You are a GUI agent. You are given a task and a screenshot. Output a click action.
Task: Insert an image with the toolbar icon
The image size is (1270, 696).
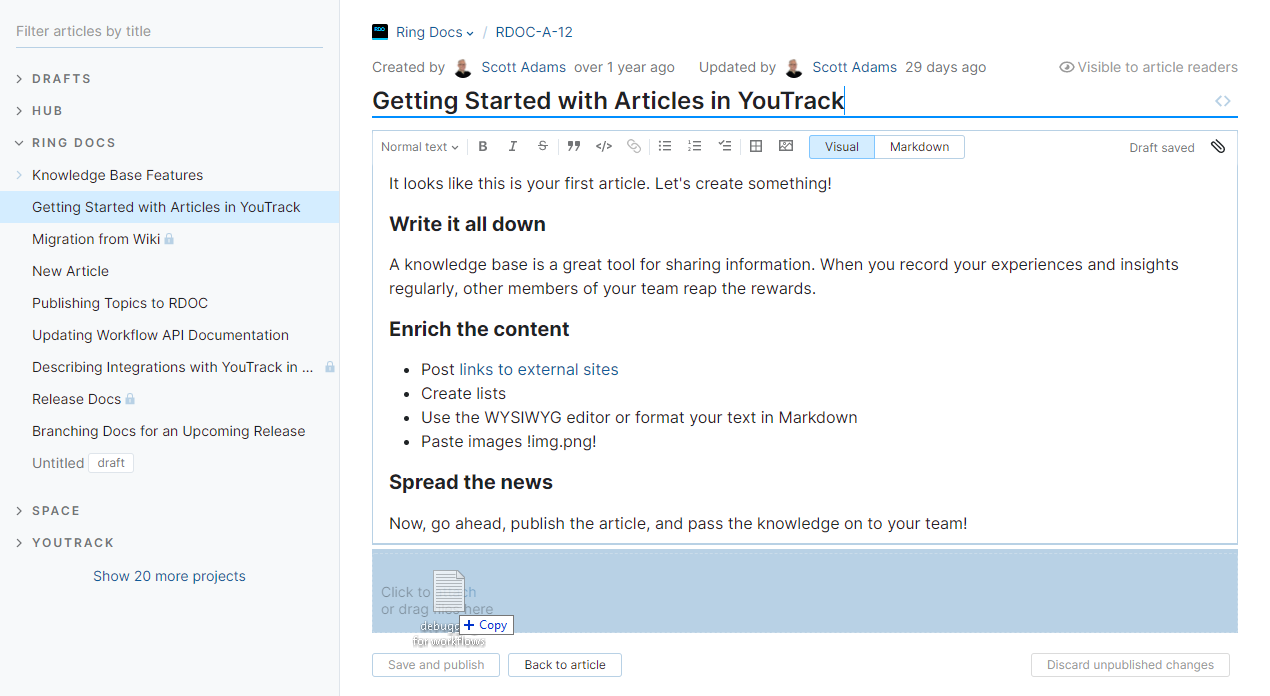click(786, 147)
